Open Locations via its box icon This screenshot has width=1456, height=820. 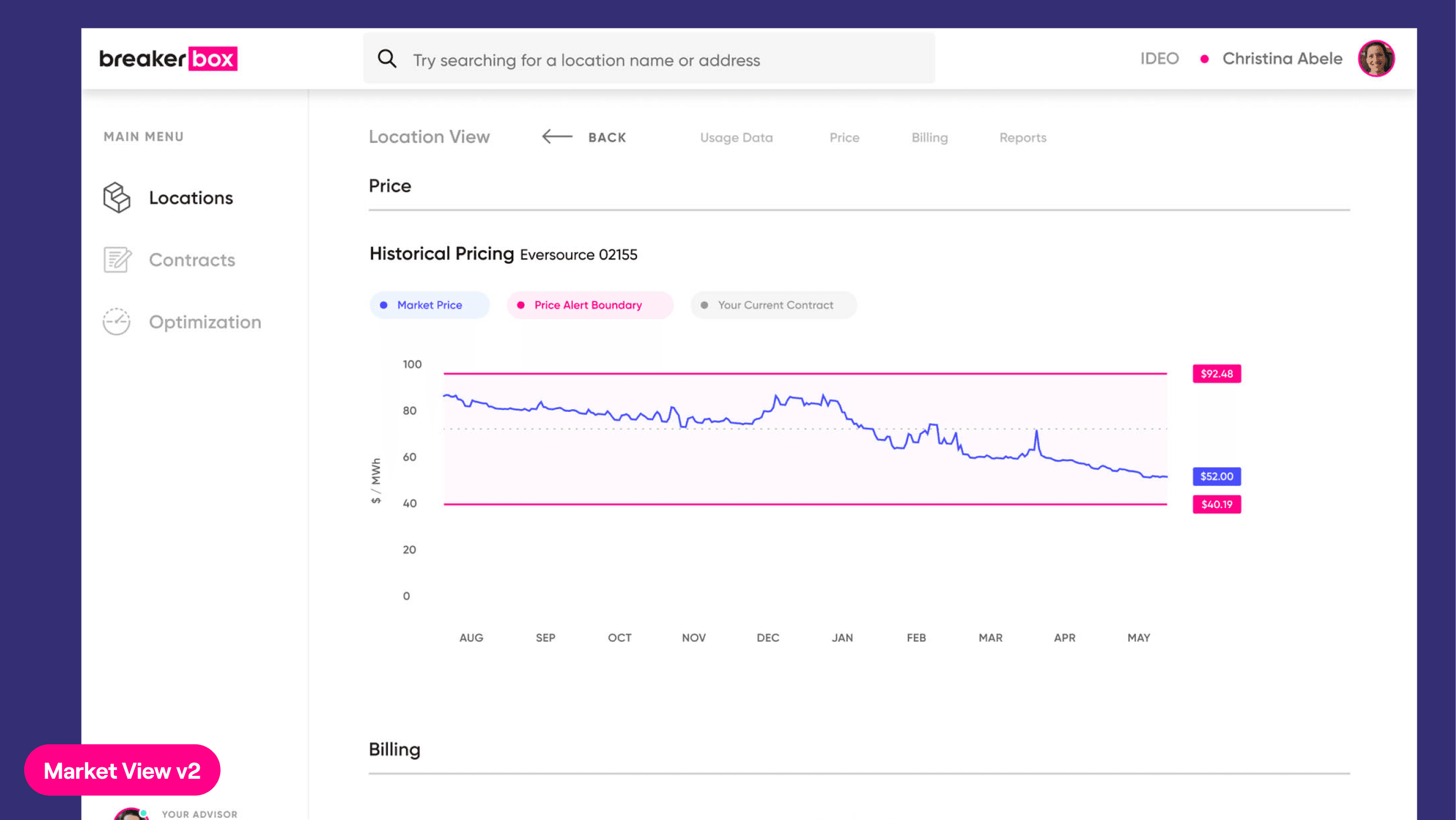(117, 197)
